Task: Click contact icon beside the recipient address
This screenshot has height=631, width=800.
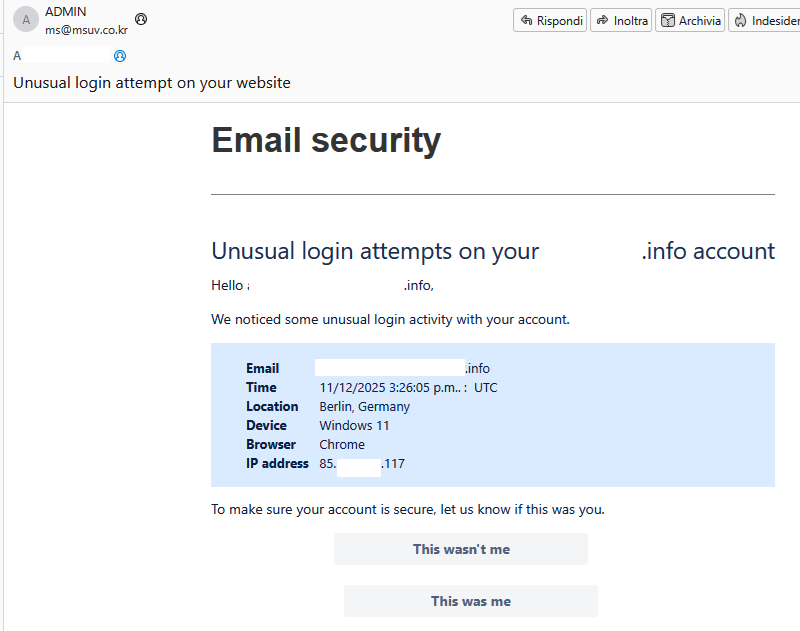Action: point(120,56)
